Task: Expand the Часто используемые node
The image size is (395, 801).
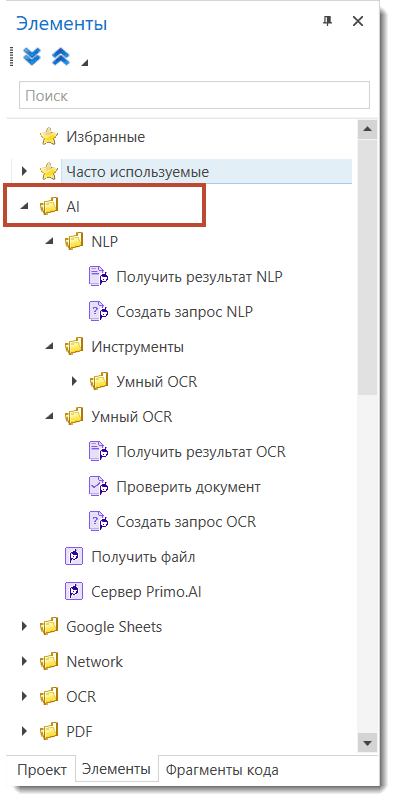Action: point(24,172)
